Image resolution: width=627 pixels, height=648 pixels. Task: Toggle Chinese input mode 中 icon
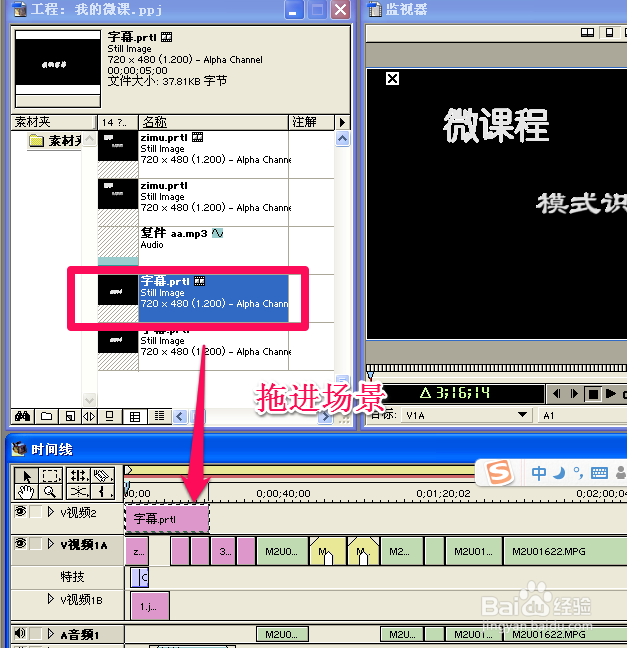pyautogui.click(x=539, y=473)
